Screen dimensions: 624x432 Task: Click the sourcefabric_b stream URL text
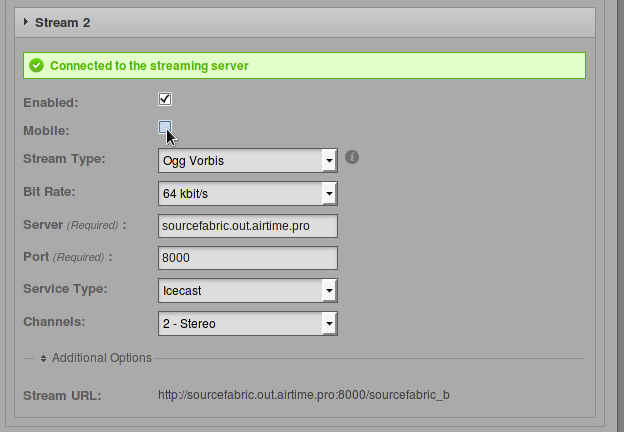point(304,395)
